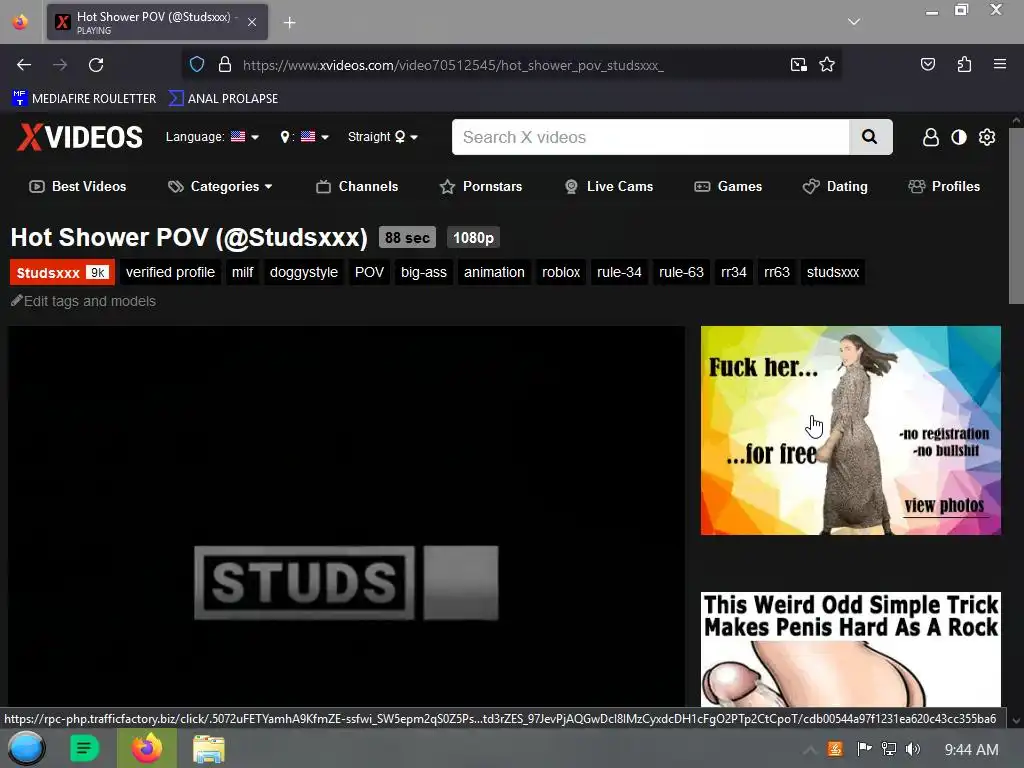The image size is (1024, 768).
Task: Open the Straight orientation dropdown
Action: 383,136
